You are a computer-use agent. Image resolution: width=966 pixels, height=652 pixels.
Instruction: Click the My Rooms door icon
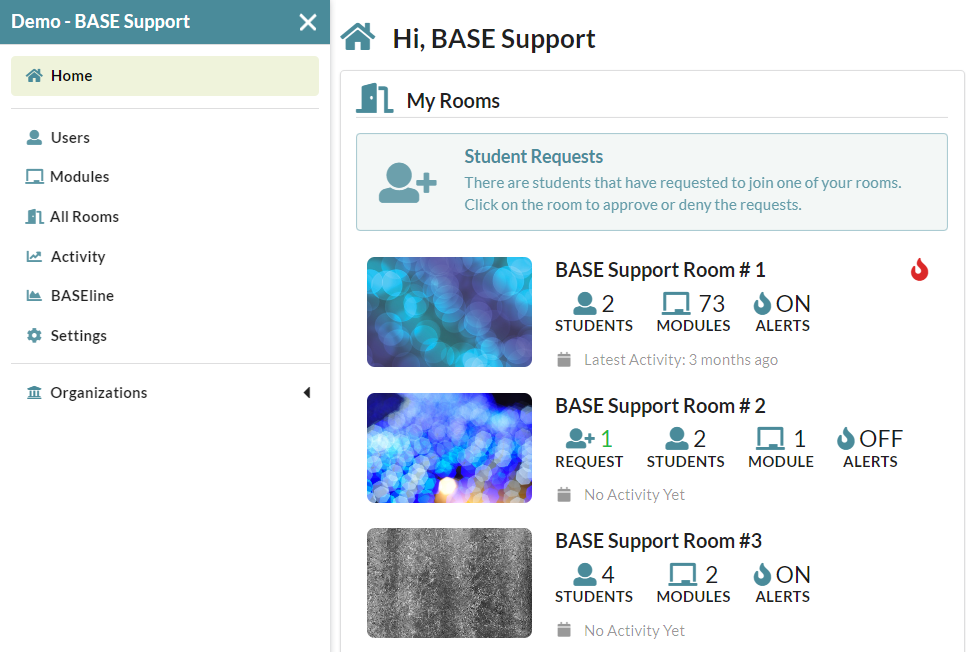pyautogui.click(x=375, y=99)
